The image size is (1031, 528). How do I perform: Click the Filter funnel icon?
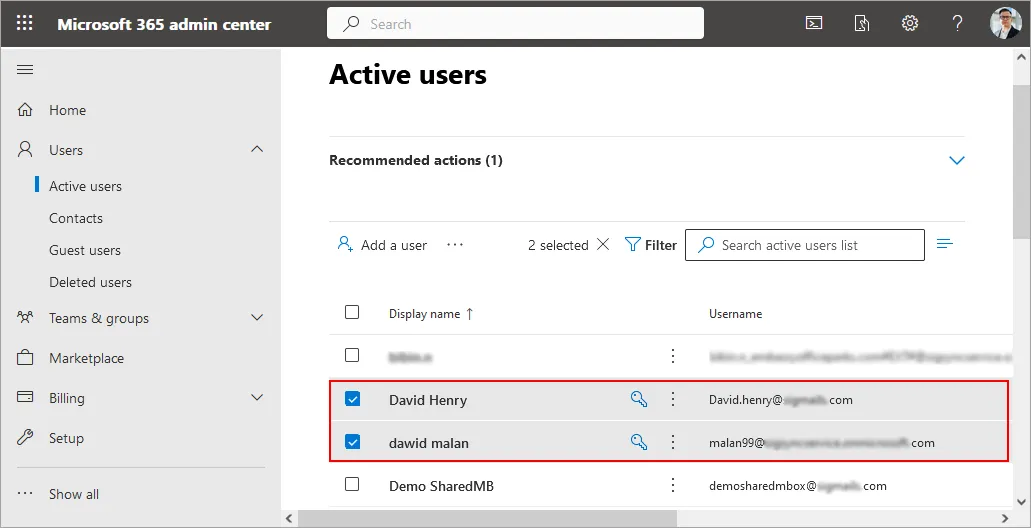[632, 245]
